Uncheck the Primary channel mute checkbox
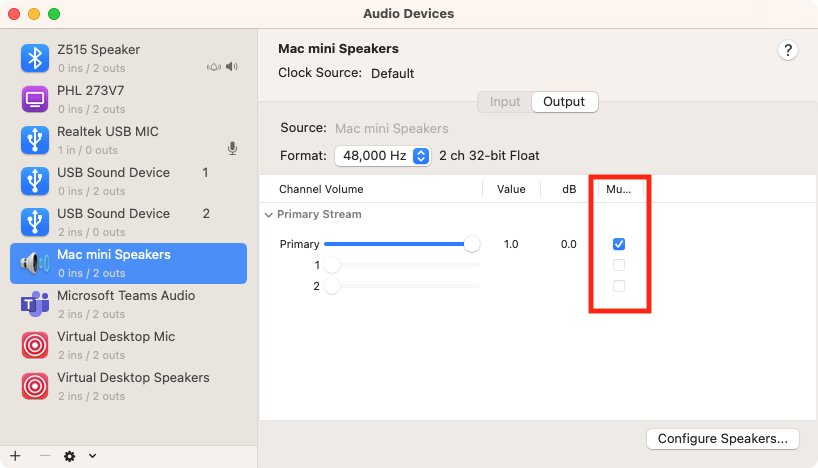Viewport: 818px width, 468px height. click(x=619, y=244)
